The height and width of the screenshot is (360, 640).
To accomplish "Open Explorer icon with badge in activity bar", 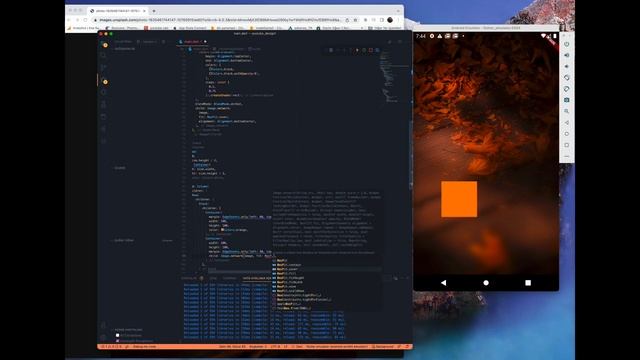I will pos(105,44).
